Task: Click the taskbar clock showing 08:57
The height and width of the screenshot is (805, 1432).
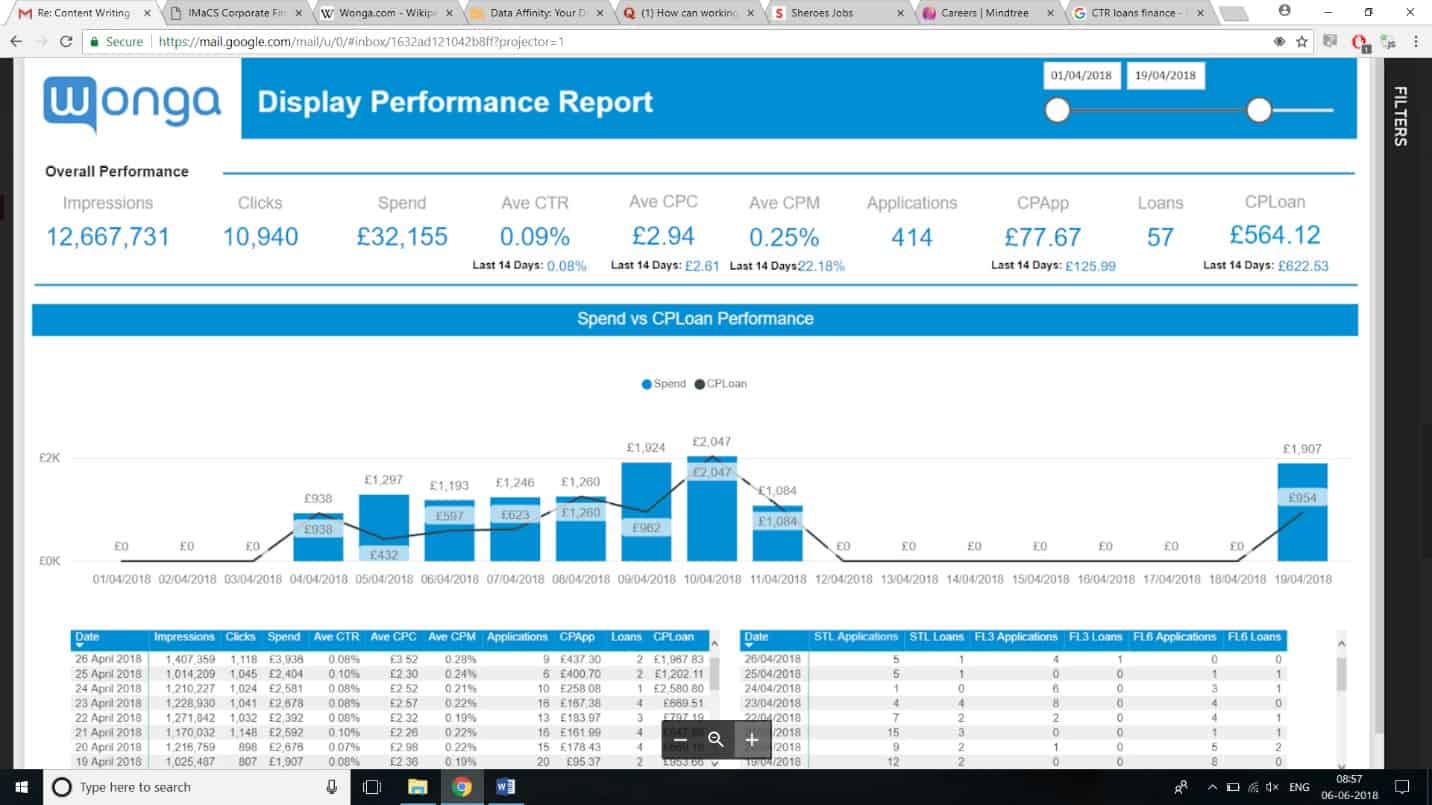Action: (1349, 778)
